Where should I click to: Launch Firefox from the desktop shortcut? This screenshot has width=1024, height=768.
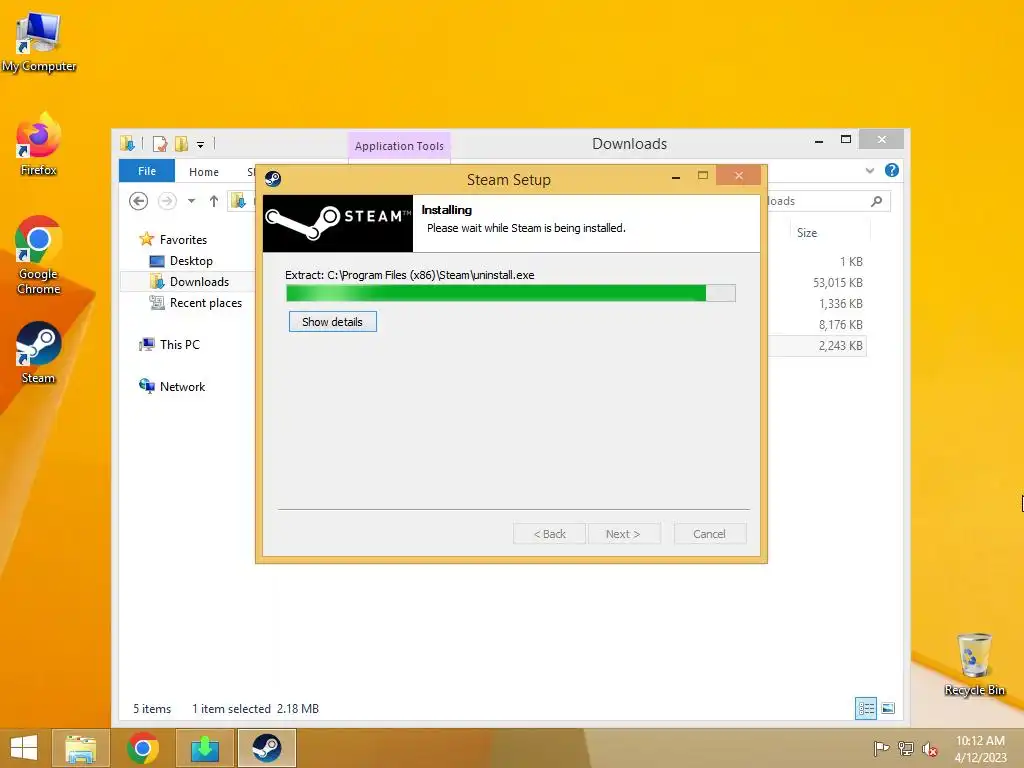click(x=39, y=144)
